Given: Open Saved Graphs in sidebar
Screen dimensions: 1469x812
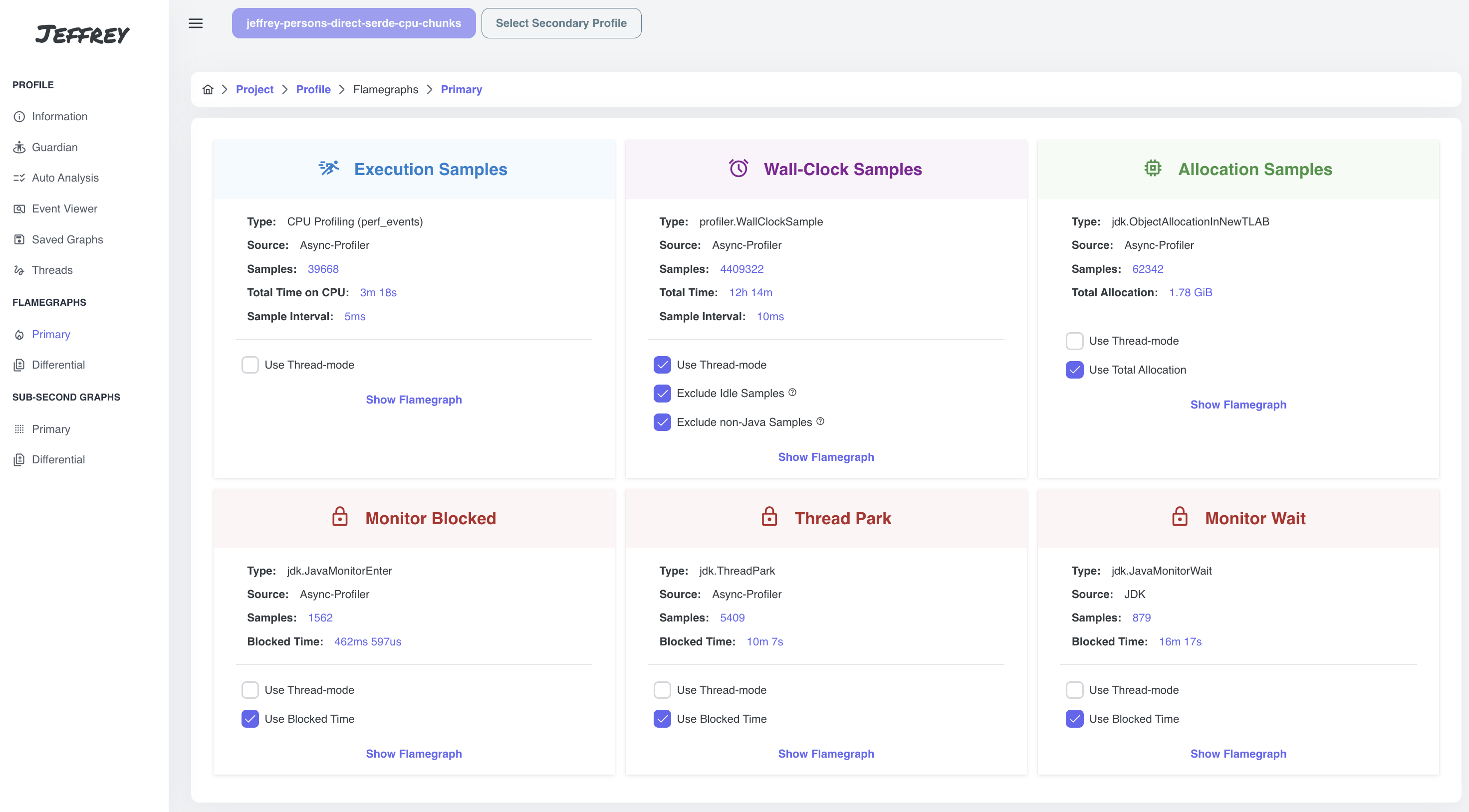Looking at the screenshot, I should pos(67,239).
